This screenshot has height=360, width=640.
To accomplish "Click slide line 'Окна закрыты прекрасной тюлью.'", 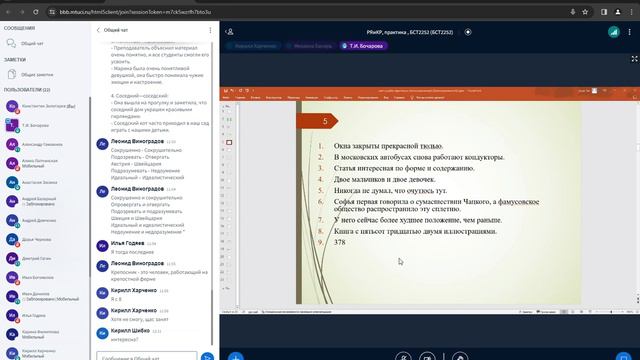I will 388,146.
